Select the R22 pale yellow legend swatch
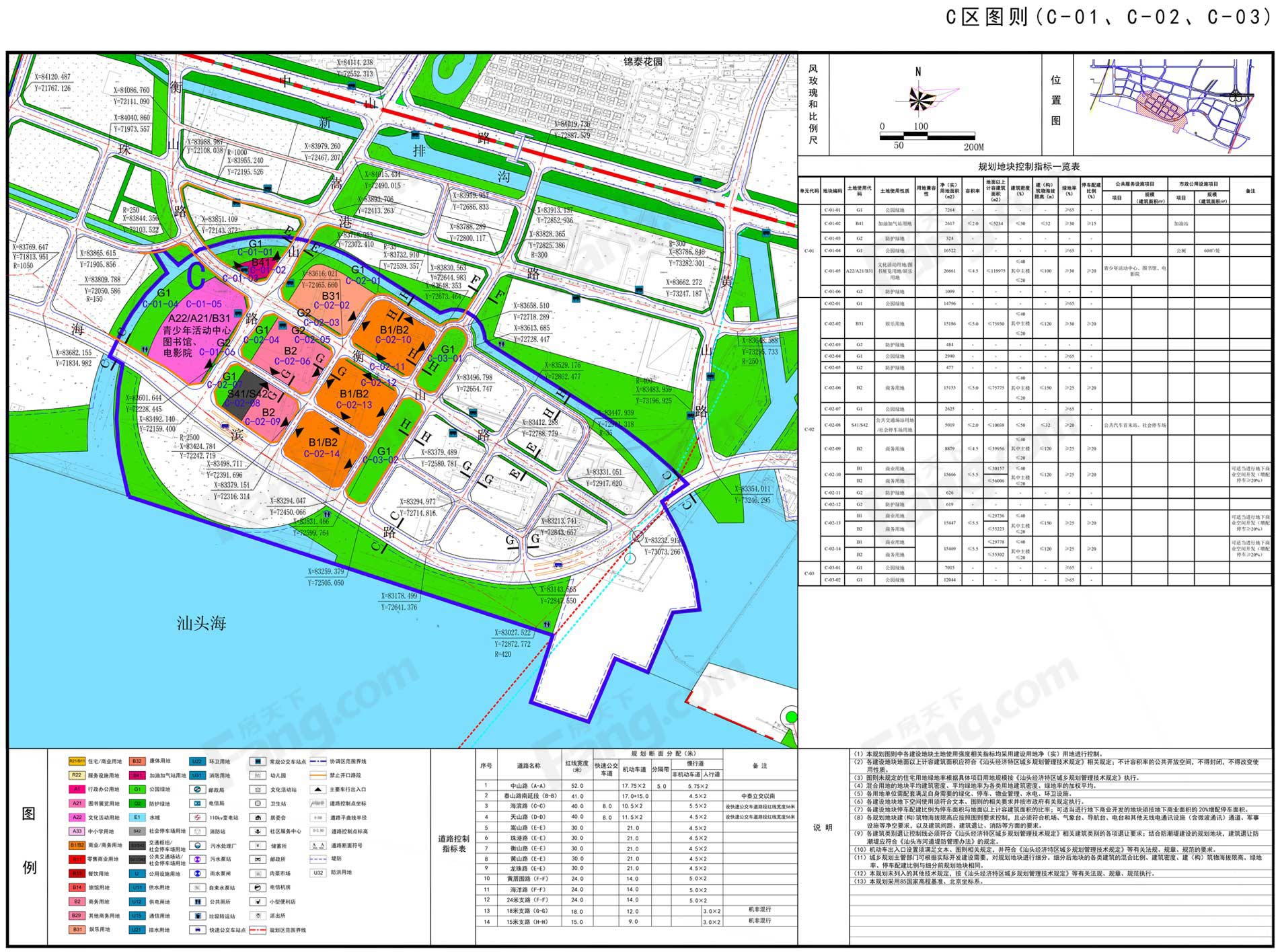1278x952 pixels. click(x=77, y=775)
